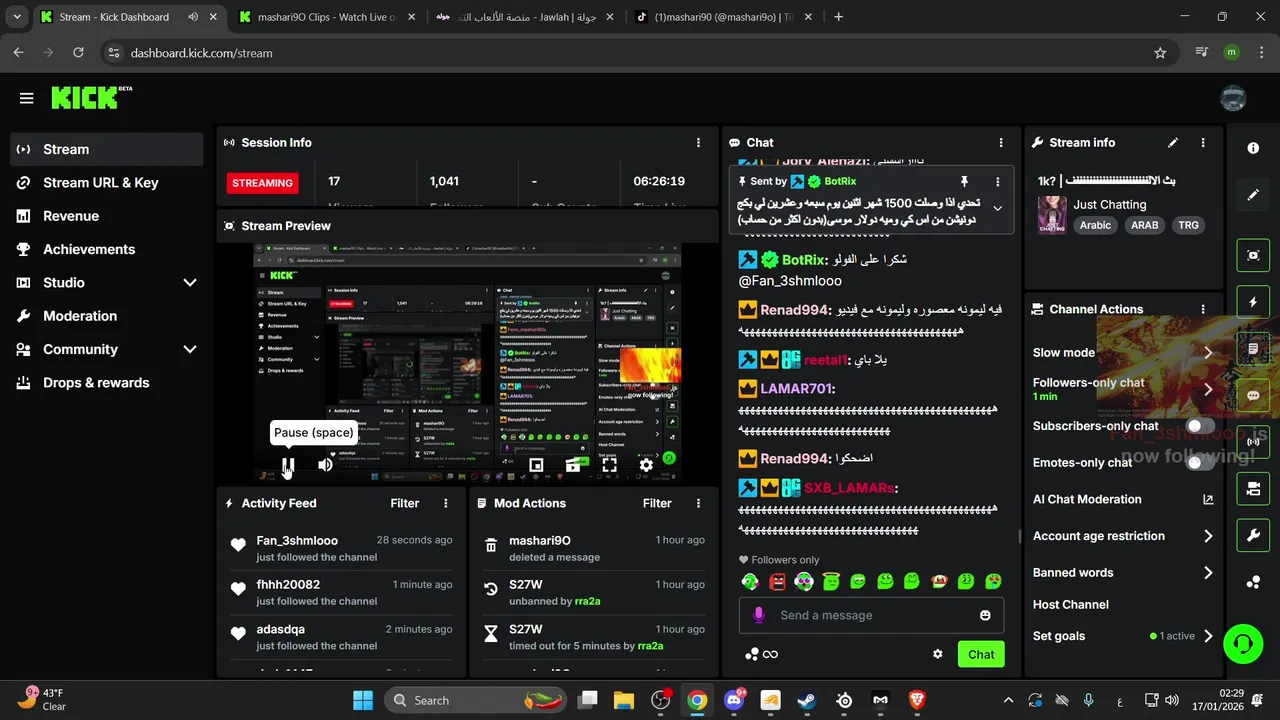This screenshot has height=720, width=1280.
Task: Click the purple microphone in message box
Action: [x=759, y=615]
